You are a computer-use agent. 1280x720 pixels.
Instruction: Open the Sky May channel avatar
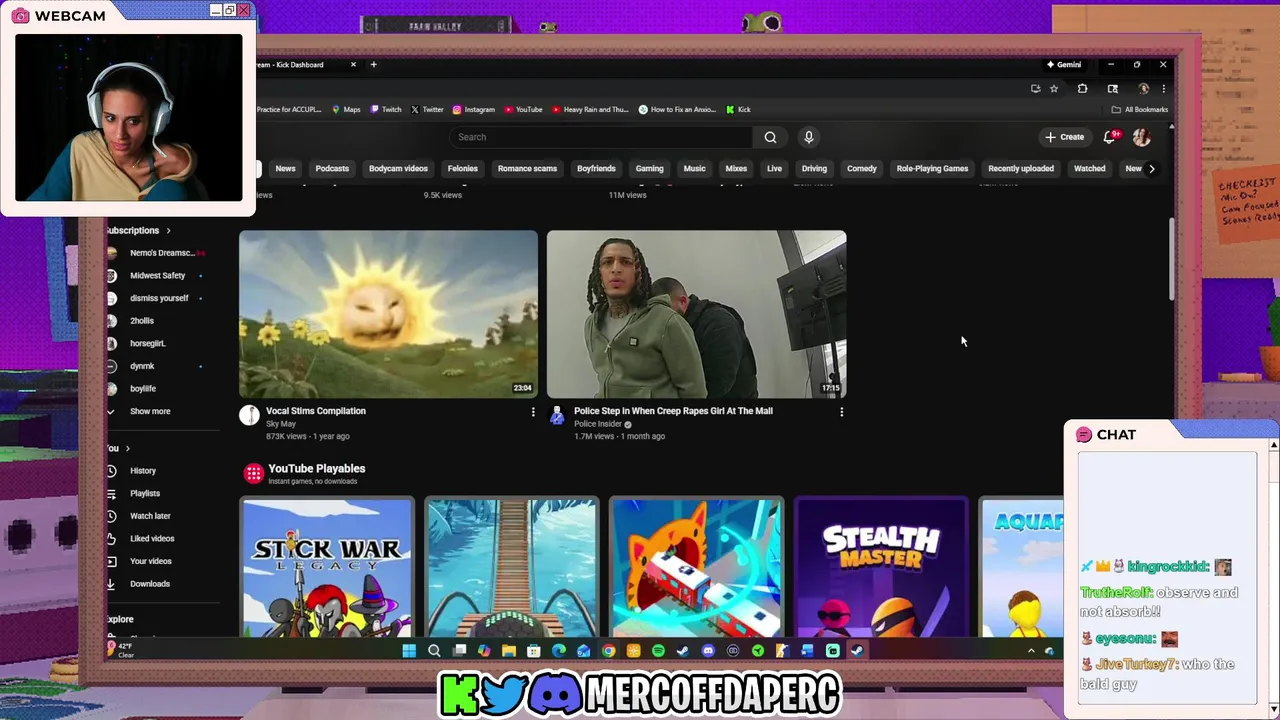(249, 415)
